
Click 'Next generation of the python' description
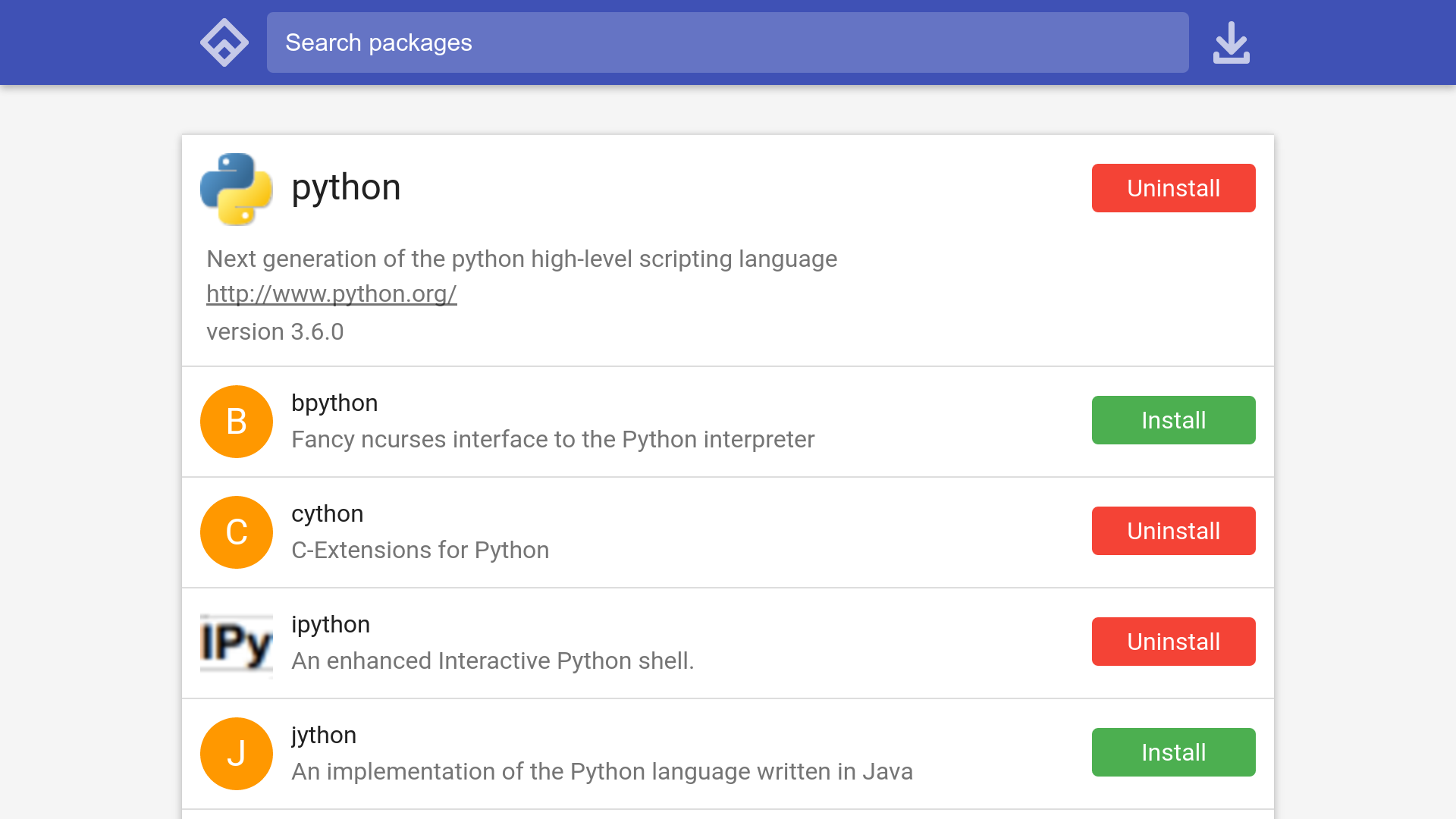coord(522,259)
